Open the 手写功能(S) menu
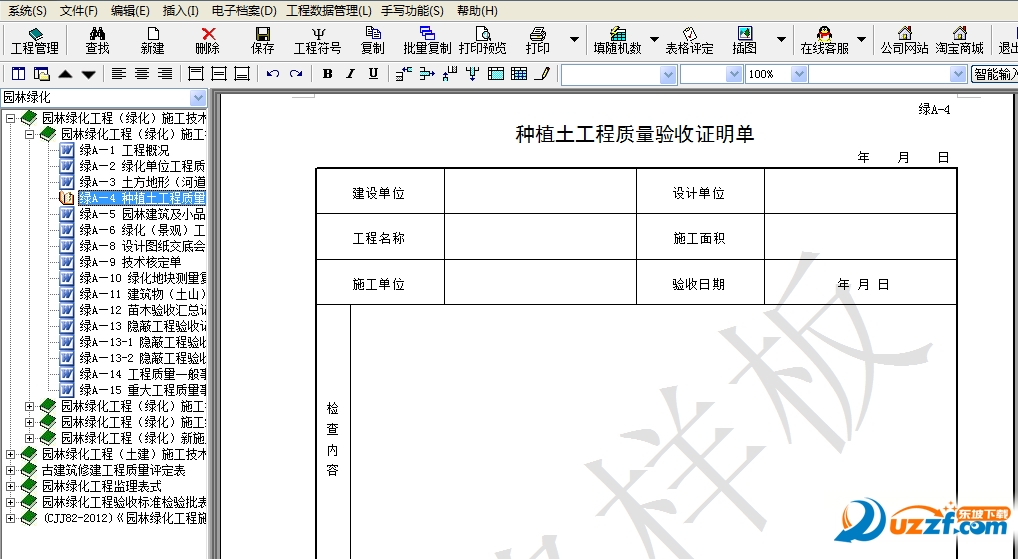Image resolution: width=1018 pixels, height=559 pixels. coord(413,10)
